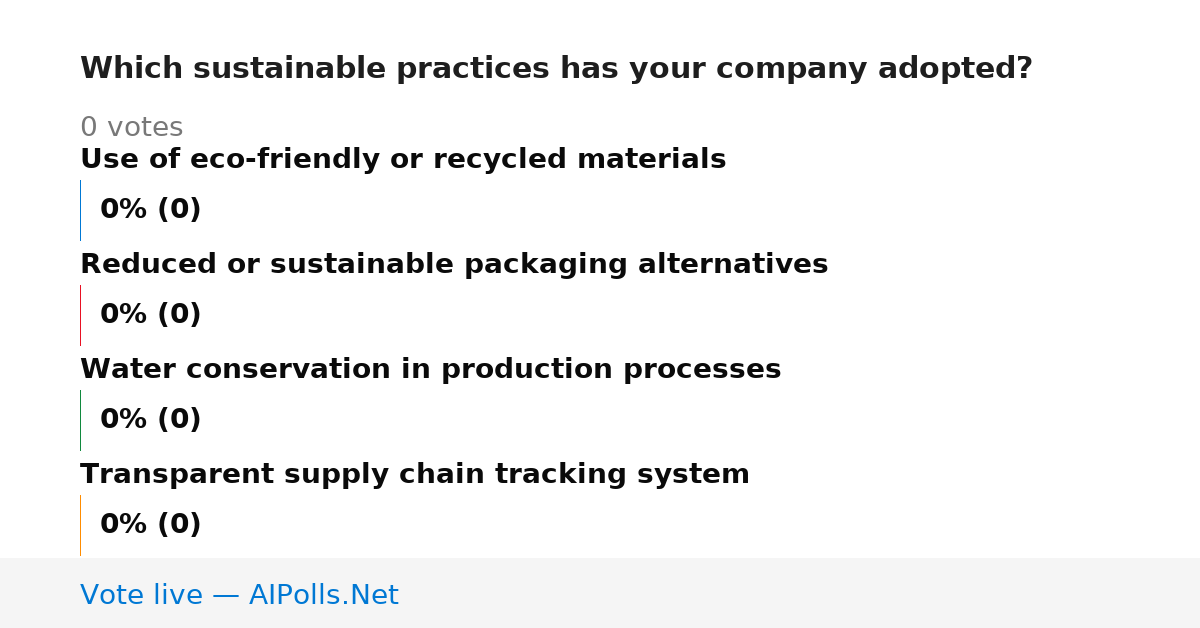Click the blue result bar for eco-friendly materials
This screenshot has width=1200, height=628.
coord(80,210)
